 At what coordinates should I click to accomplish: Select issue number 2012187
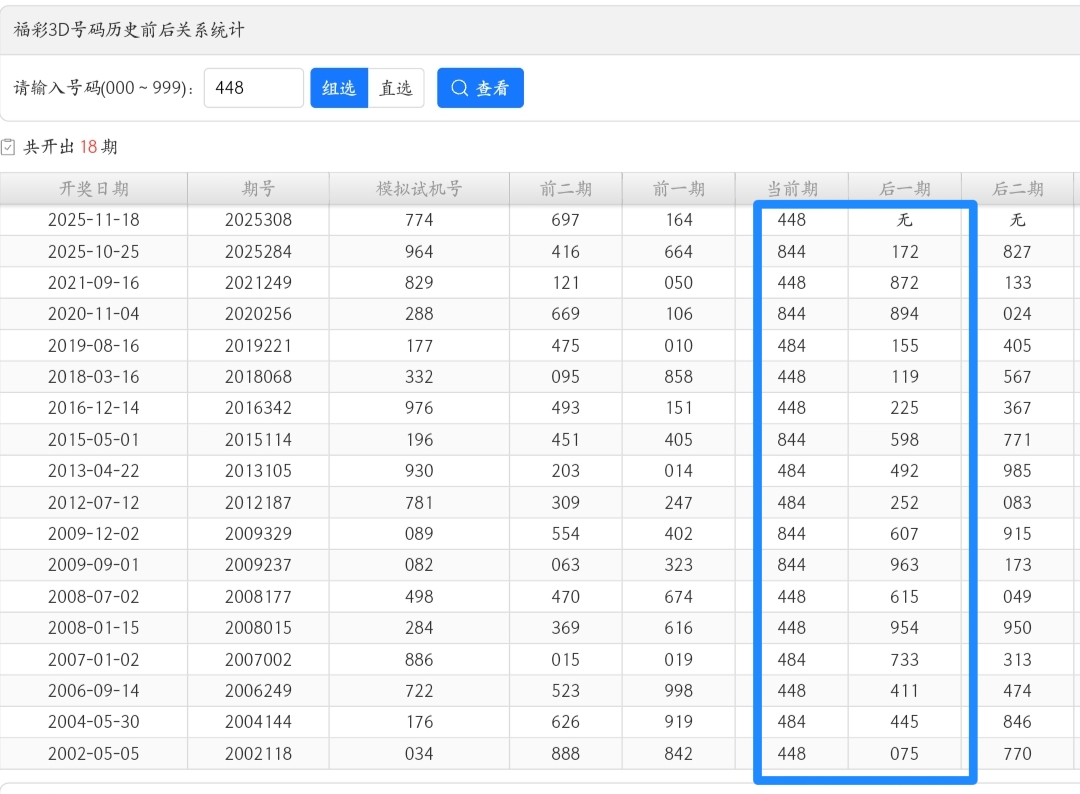(258, 503)
